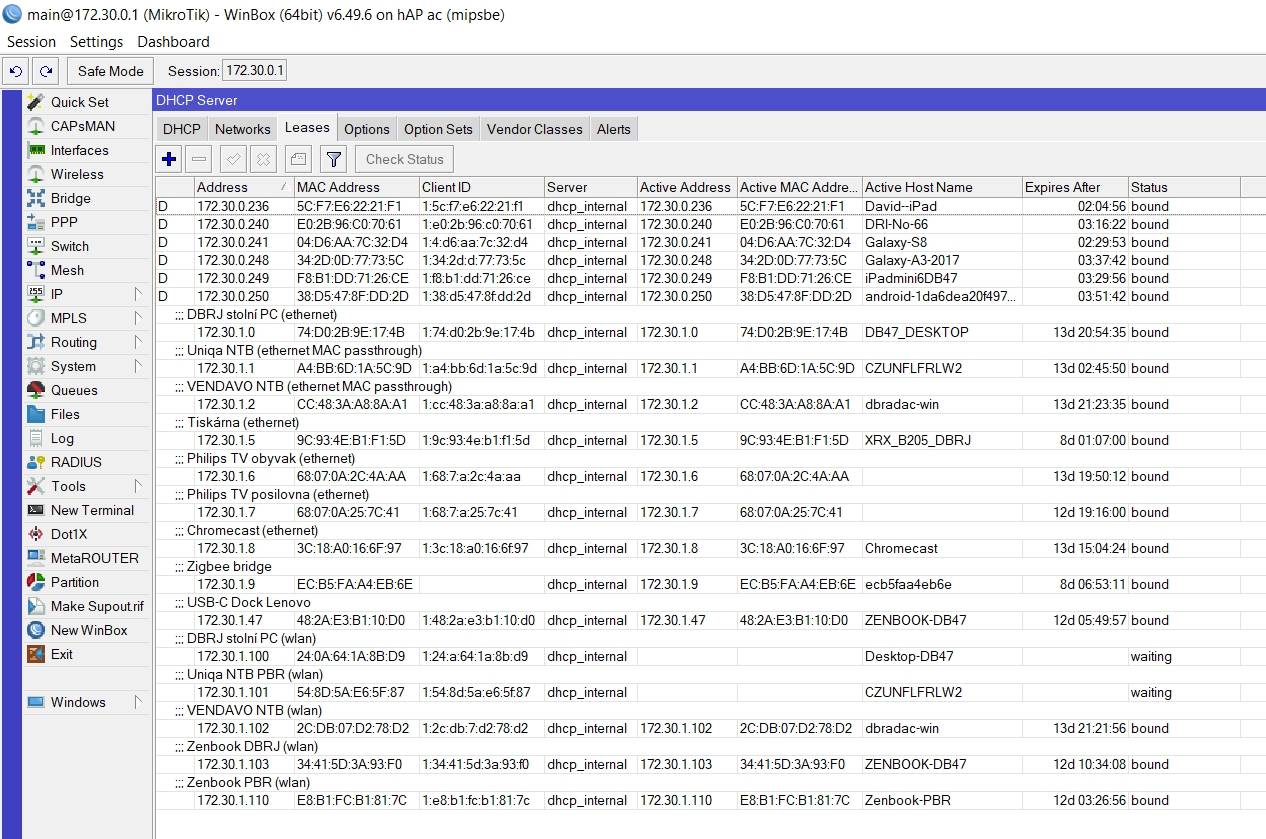The height and width of the screenshot is (839, 1266).
Task: Open Switch settings icon
Action: [x=36, y=246]
